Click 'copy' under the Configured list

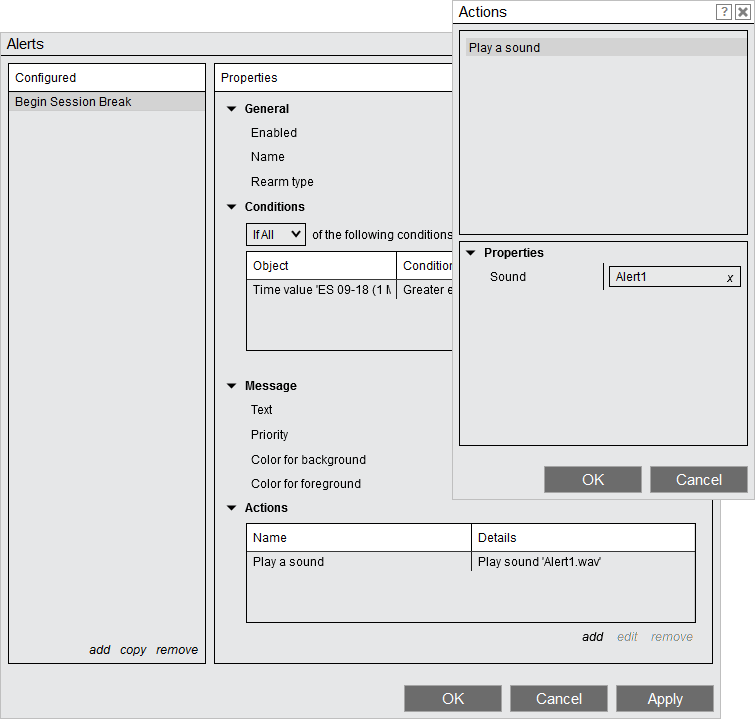(133, 650)
